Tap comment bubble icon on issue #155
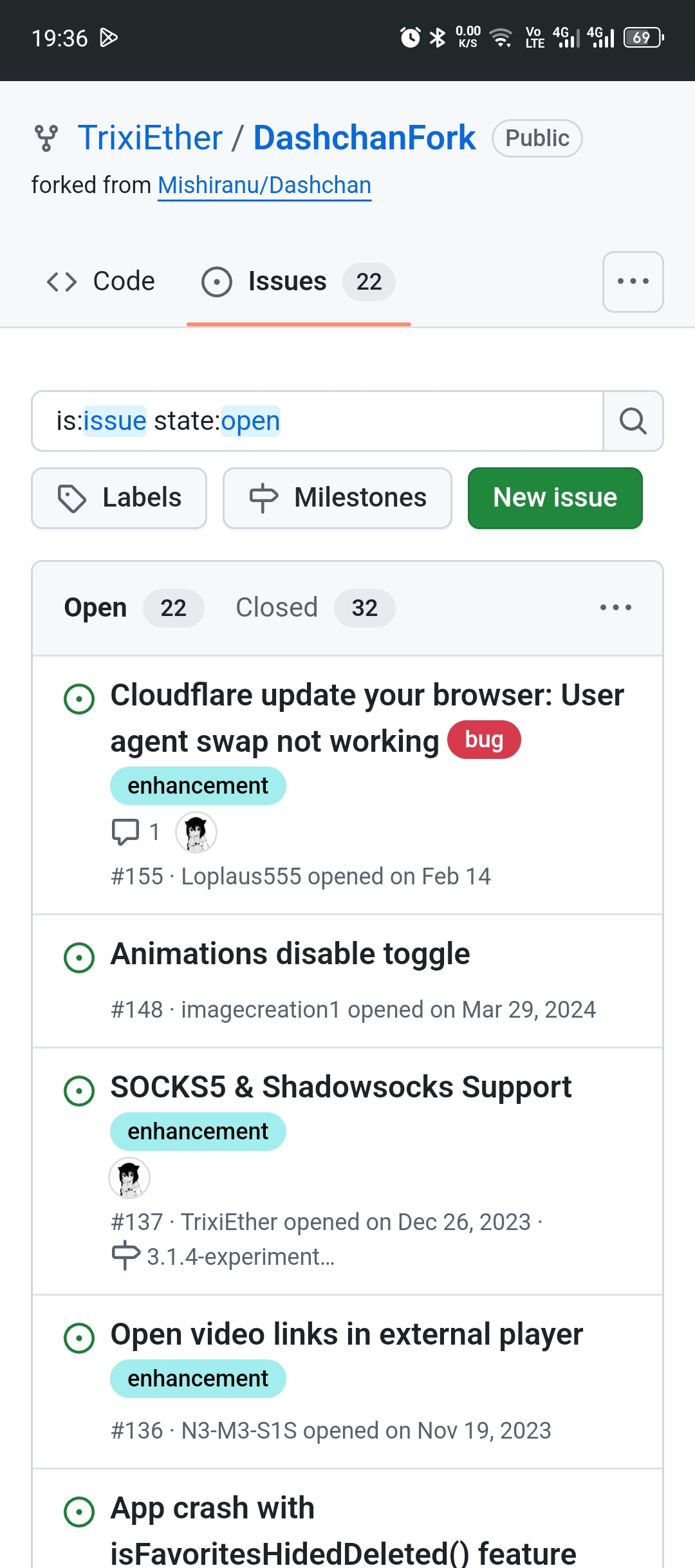The width and height of the screenshot is (695, 1568). tap(125, 832)
